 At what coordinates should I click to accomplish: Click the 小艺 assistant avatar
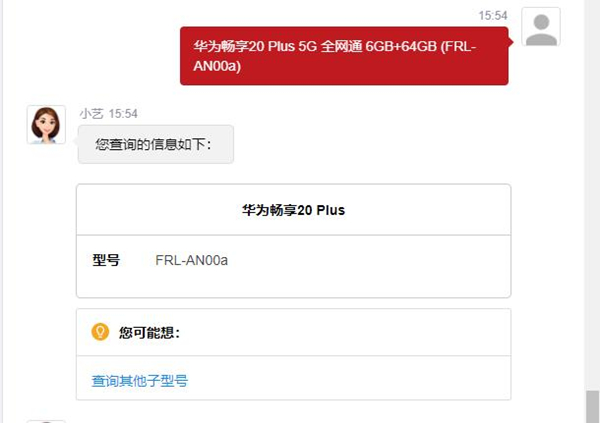tap(46, 124)
